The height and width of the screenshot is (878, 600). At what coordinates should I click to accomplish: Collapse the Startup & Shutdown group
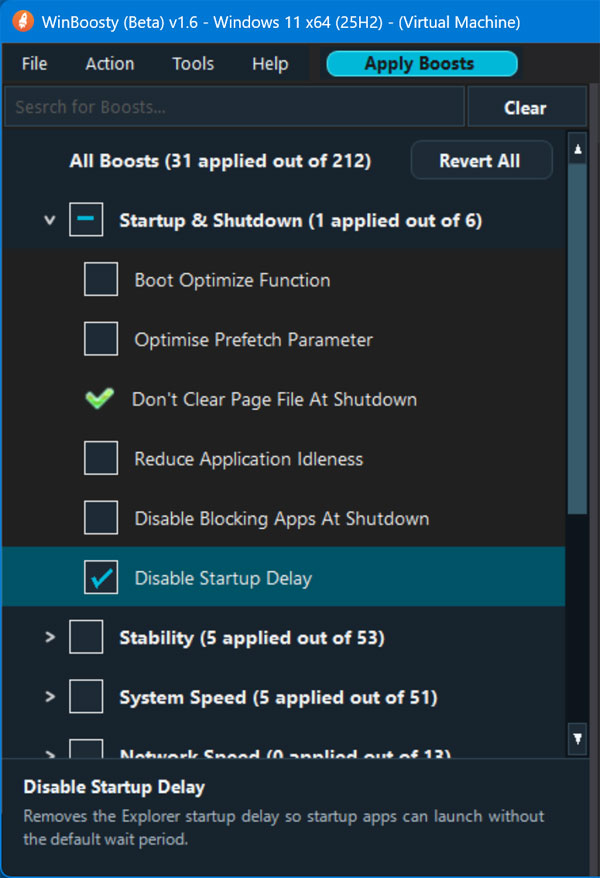tap(50, 220)
